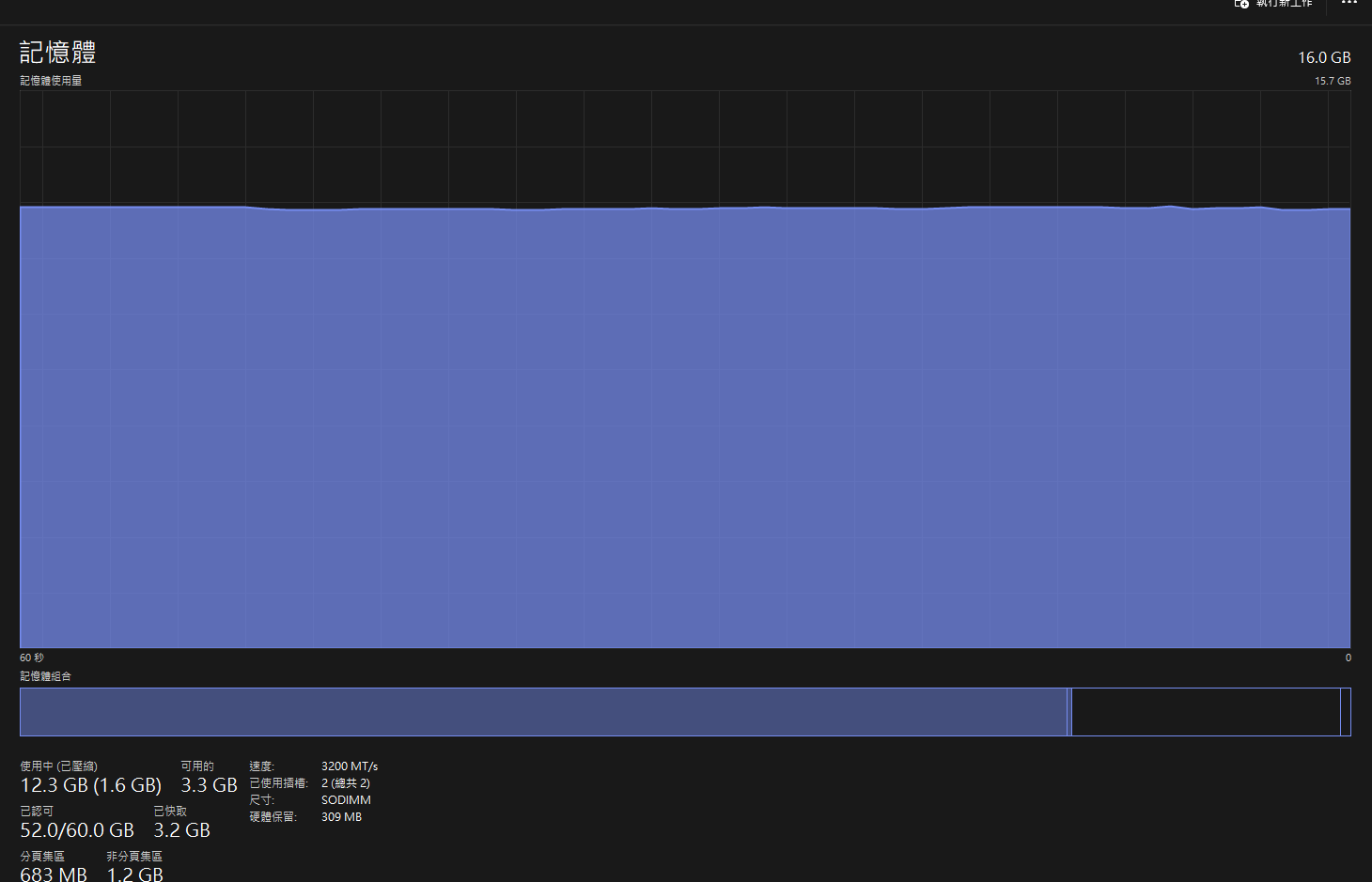1372x882 pixels.
Task: Select the 3200 MT/s speed value
Action: tap(350, 766)
